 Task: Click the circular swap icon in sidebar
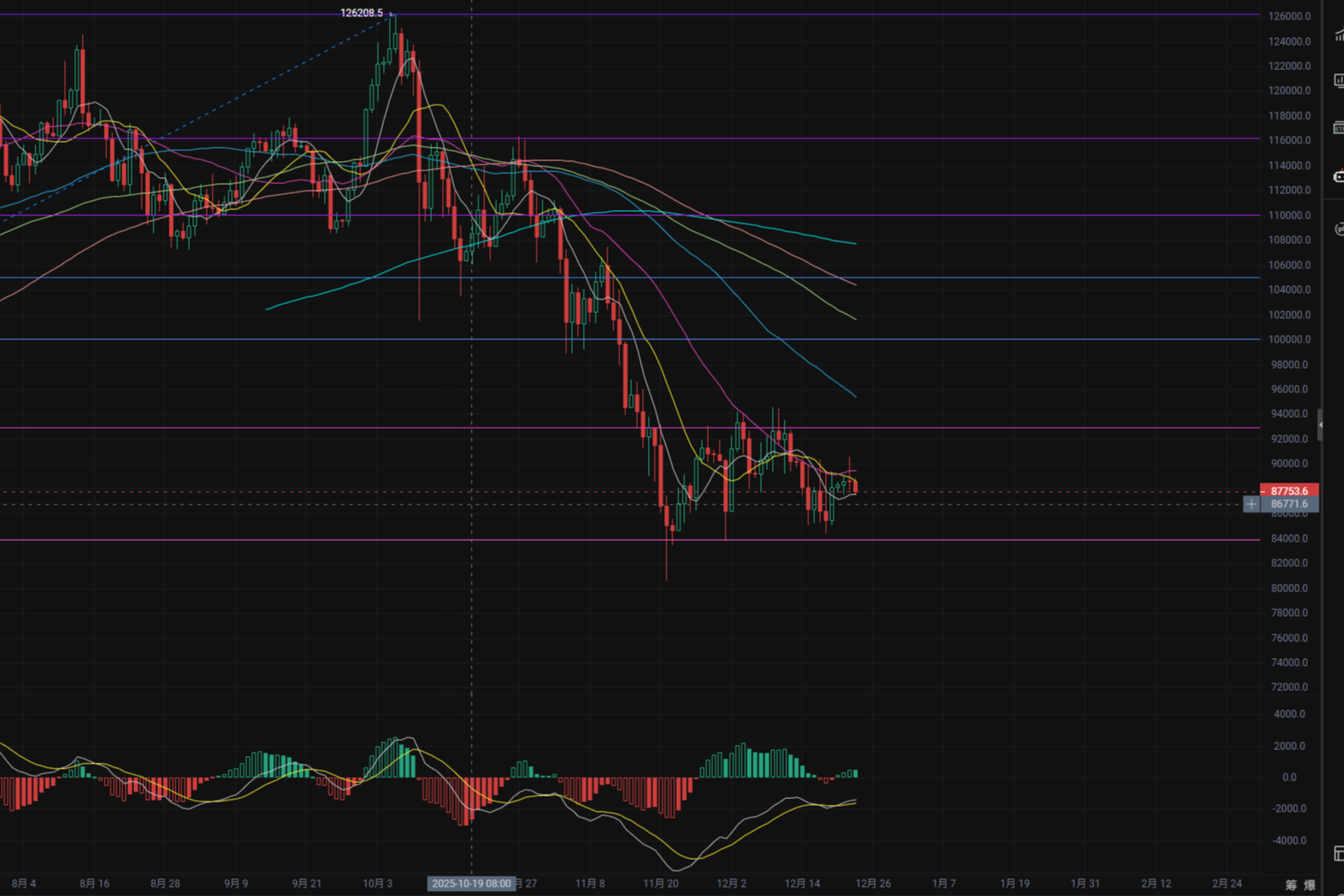tap(1339, 229)
